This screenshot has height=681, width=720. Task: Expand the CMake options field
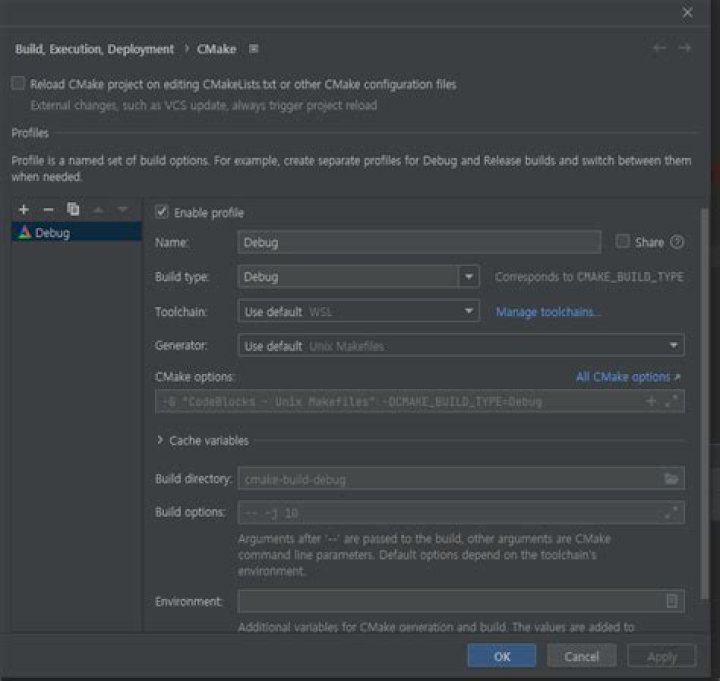tap(671, 401)
